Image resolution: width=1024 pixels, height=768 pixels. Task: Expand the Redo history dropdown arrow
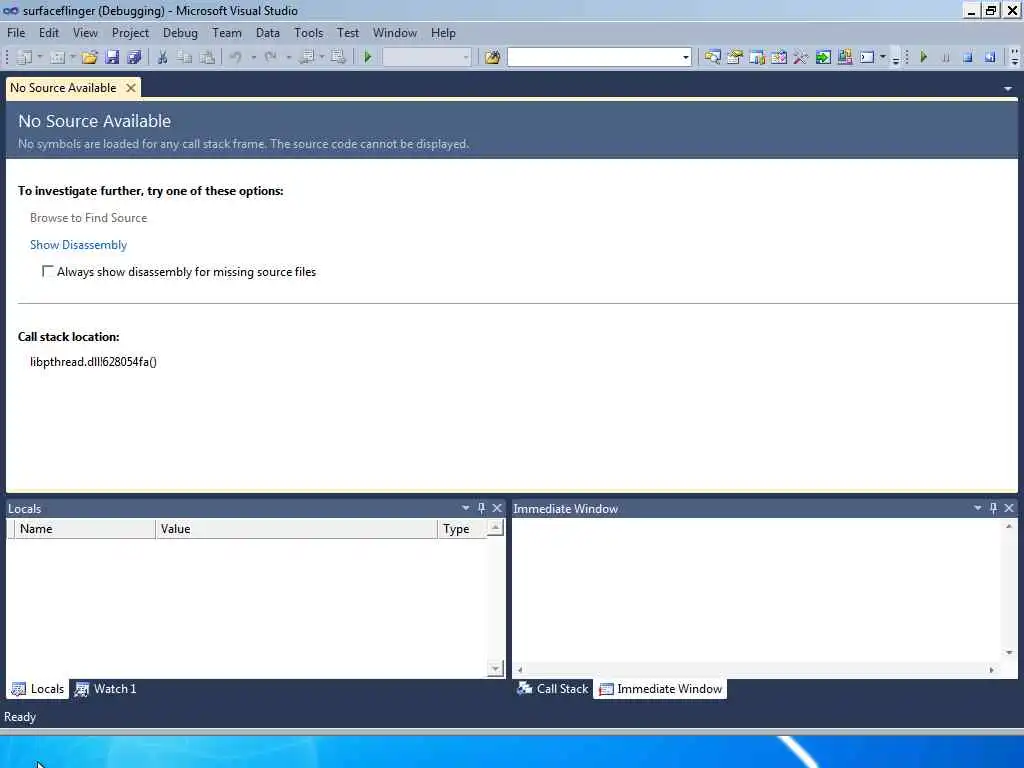[288, 57]
